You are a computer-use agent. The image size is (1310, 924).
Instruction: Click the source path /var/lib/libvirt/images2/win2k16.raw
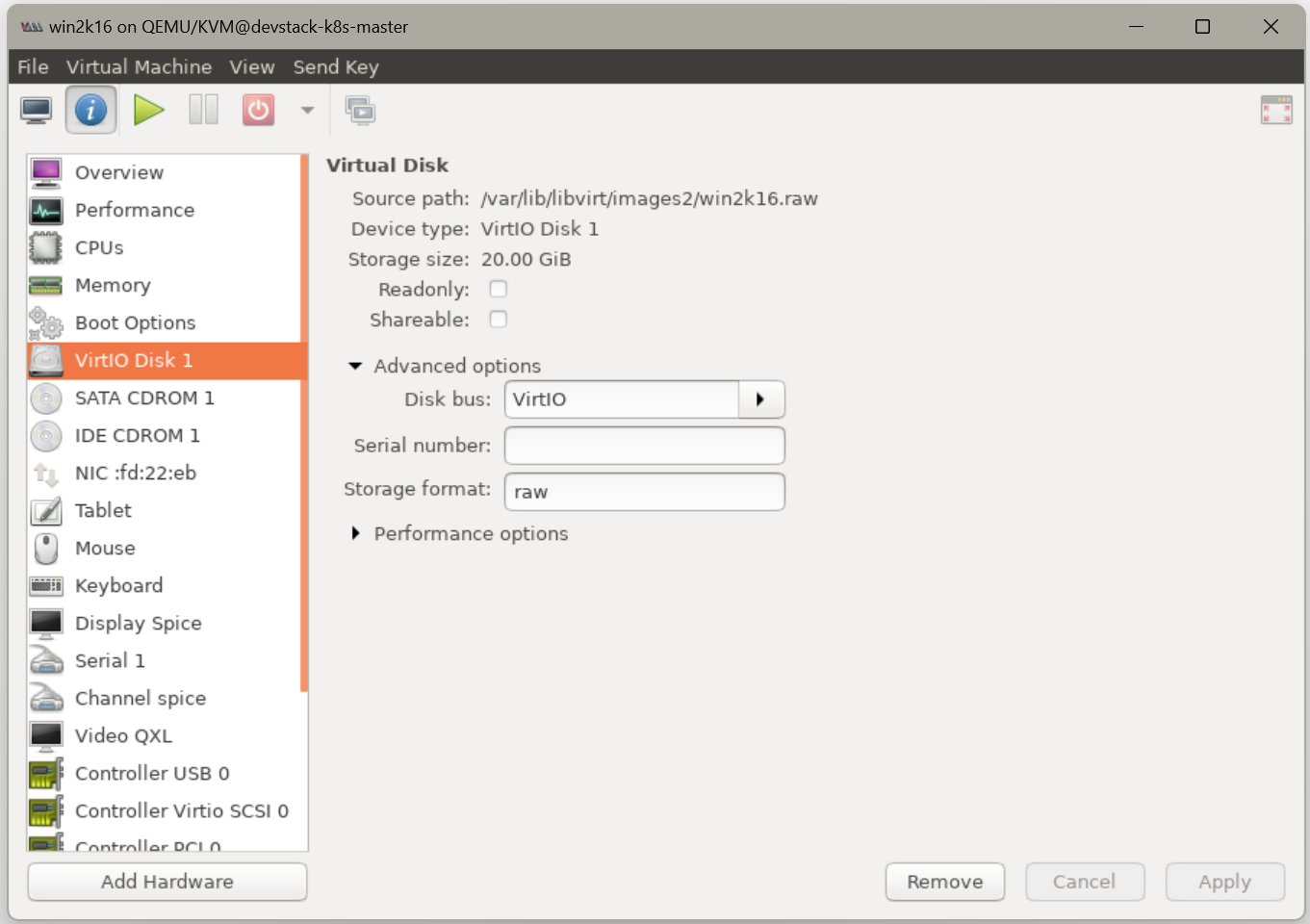[x=650, y=198]
